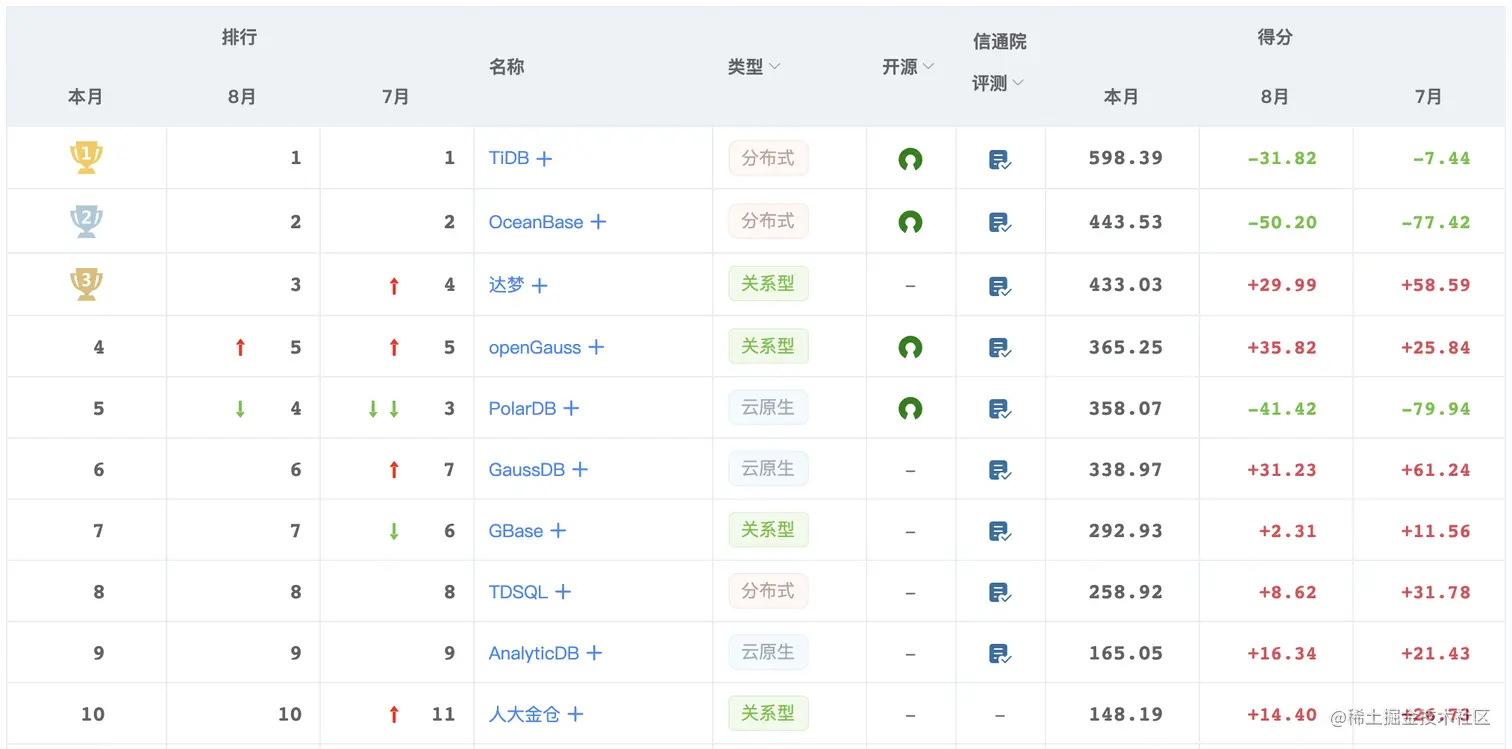Click the 分布式 tag in TiDB row
The width and height of the screenshot is (1512, 749).
coord(768,158)
